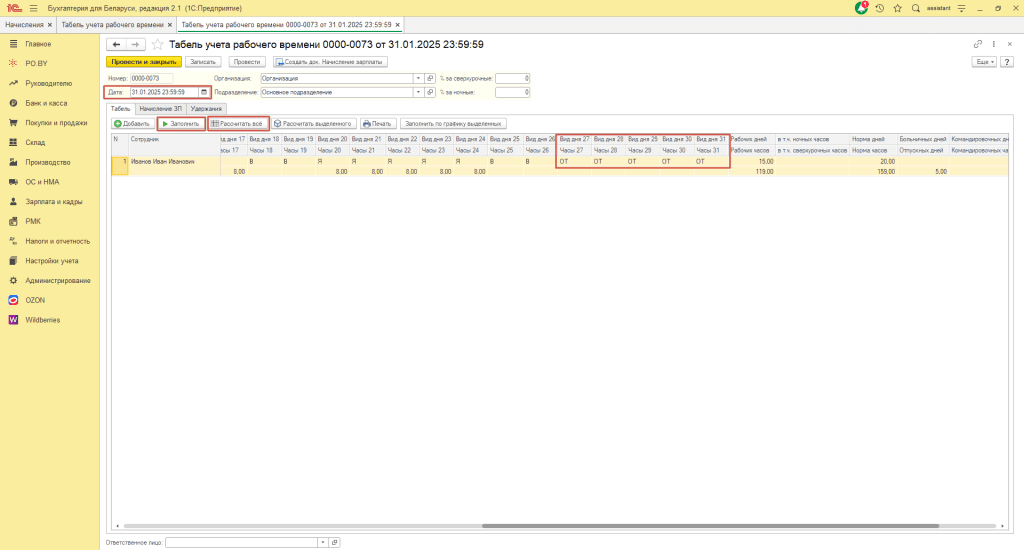Click ОТ cell under Вид дня 27

[574, 161]
